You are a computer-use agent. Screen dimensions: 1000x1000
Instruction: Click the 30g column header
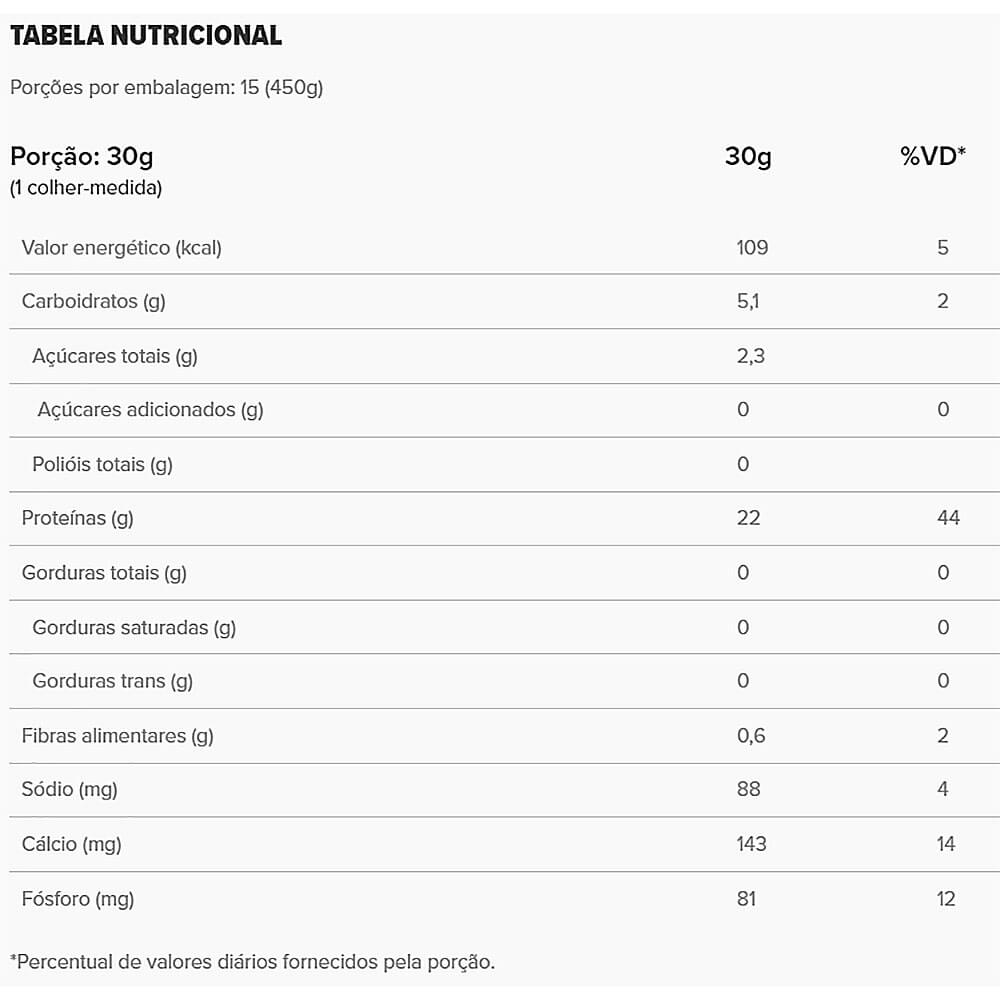tap(748, 156)
